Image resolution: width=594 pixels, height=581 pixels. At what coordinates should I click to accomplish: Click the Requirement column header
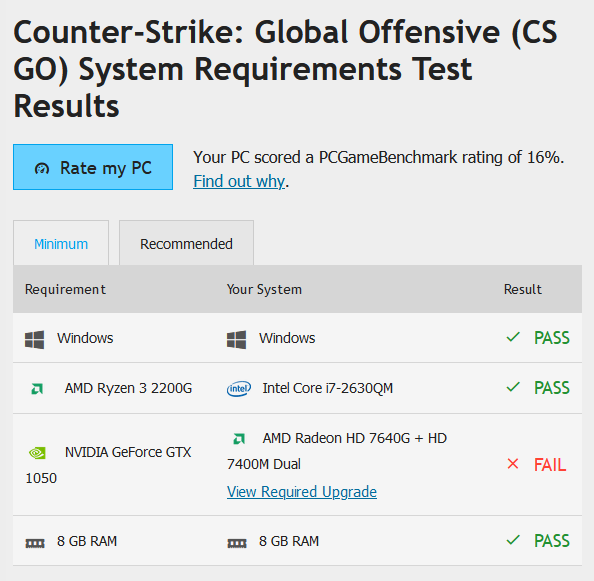pos(65,289)
